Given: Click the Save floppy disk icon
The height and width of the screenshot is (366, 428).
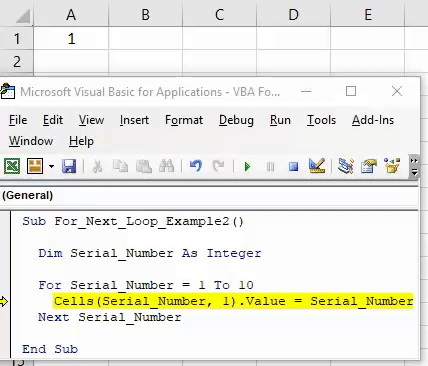Looking at the screenshot, I should tap(69, 166).
